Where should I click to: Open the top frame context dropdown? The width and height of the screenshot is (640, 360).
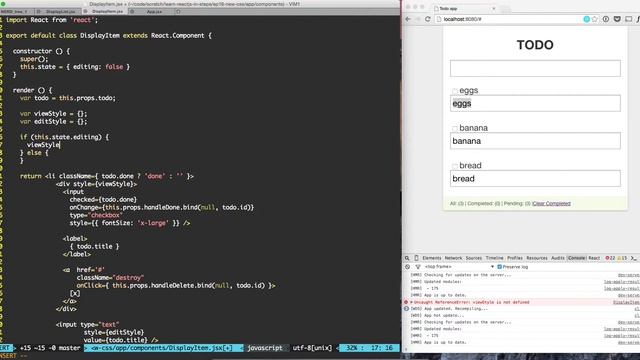pos(459,267)
